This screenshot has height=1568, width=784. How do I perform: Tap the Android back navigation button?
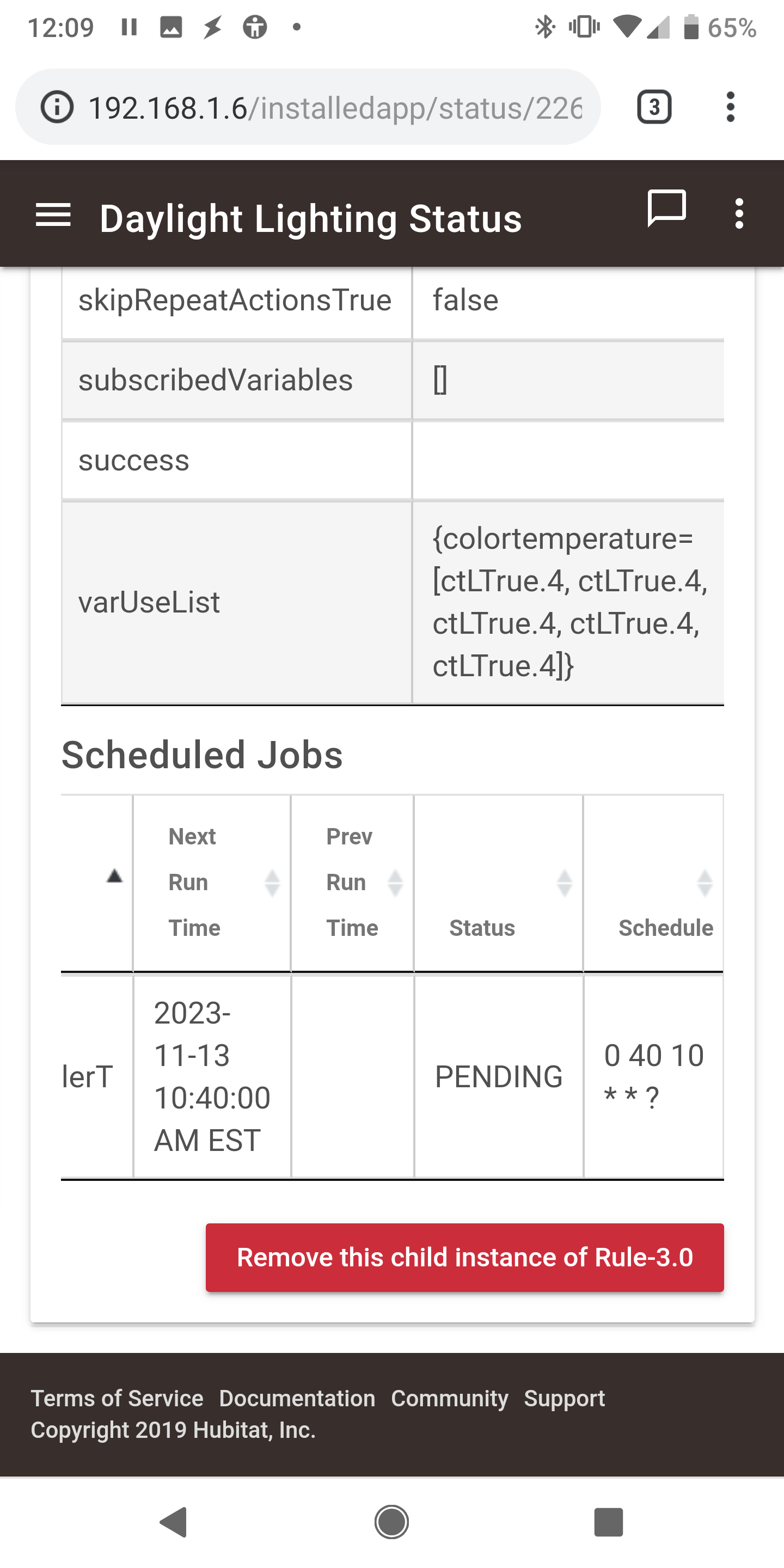(x=174, y=1522)
